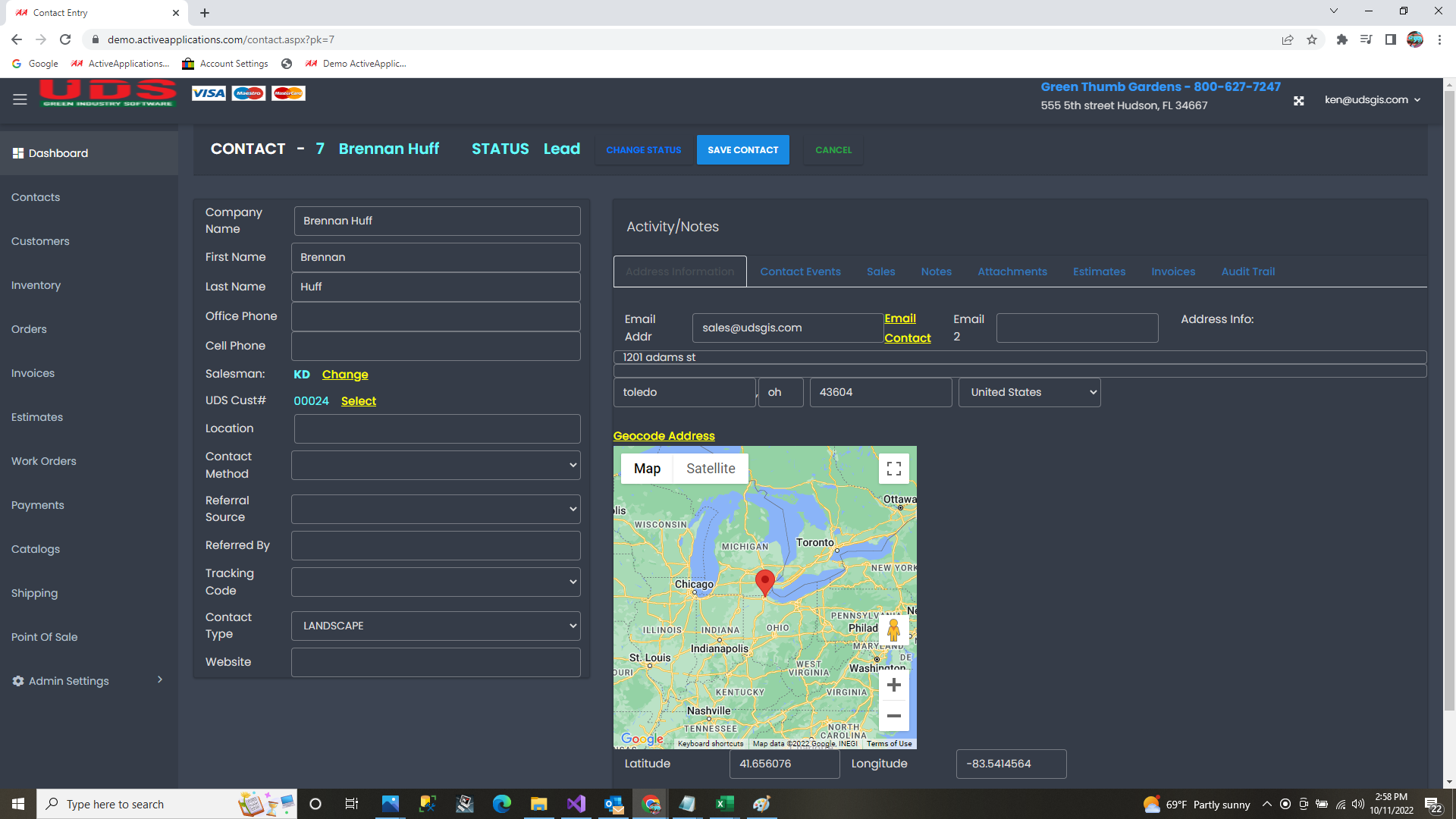Switch map to Satellite view
This screenshot has height=819, width=1456.
click(711, 469)
